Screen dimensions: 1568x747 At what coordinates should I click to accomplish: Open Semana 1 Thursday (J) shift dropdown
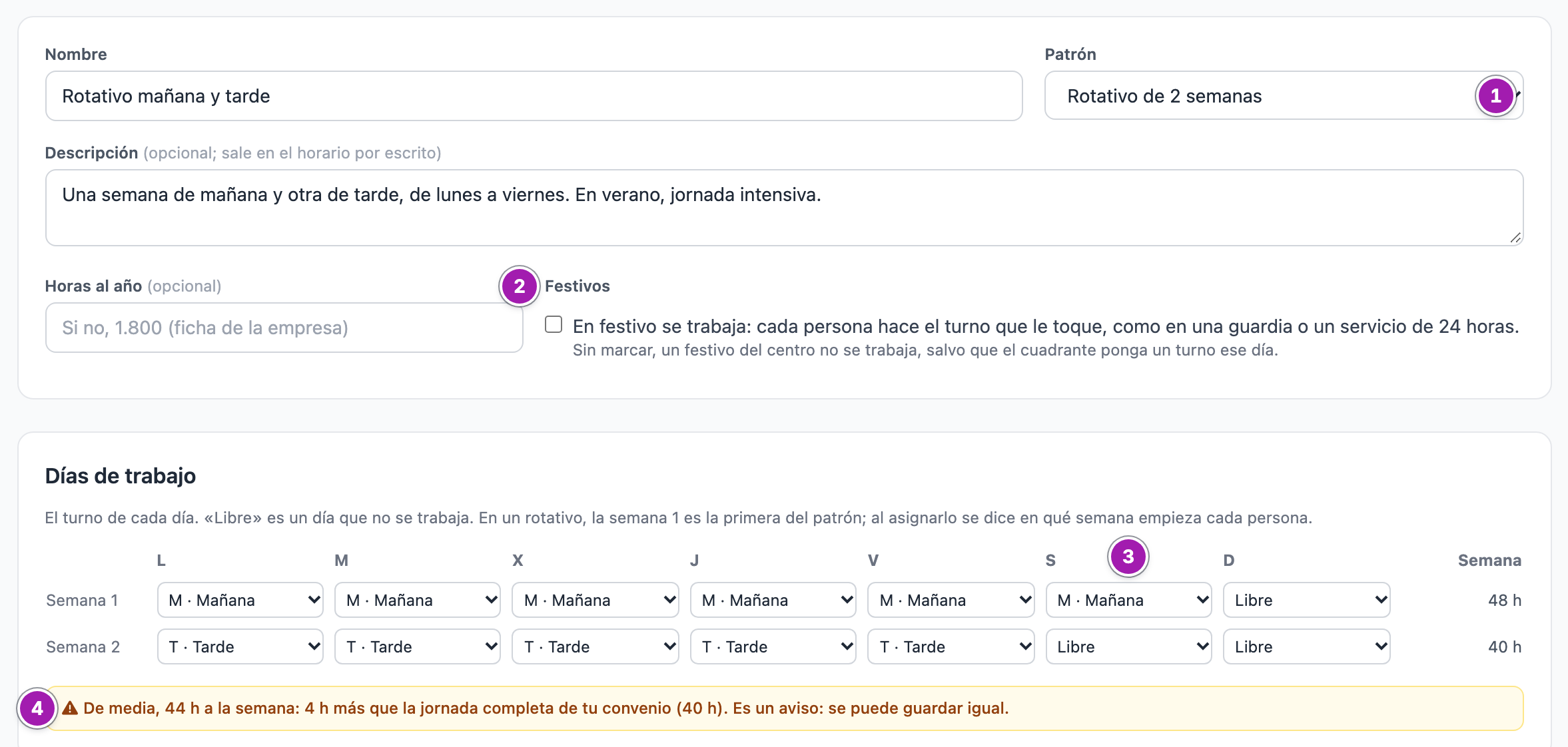773,600
